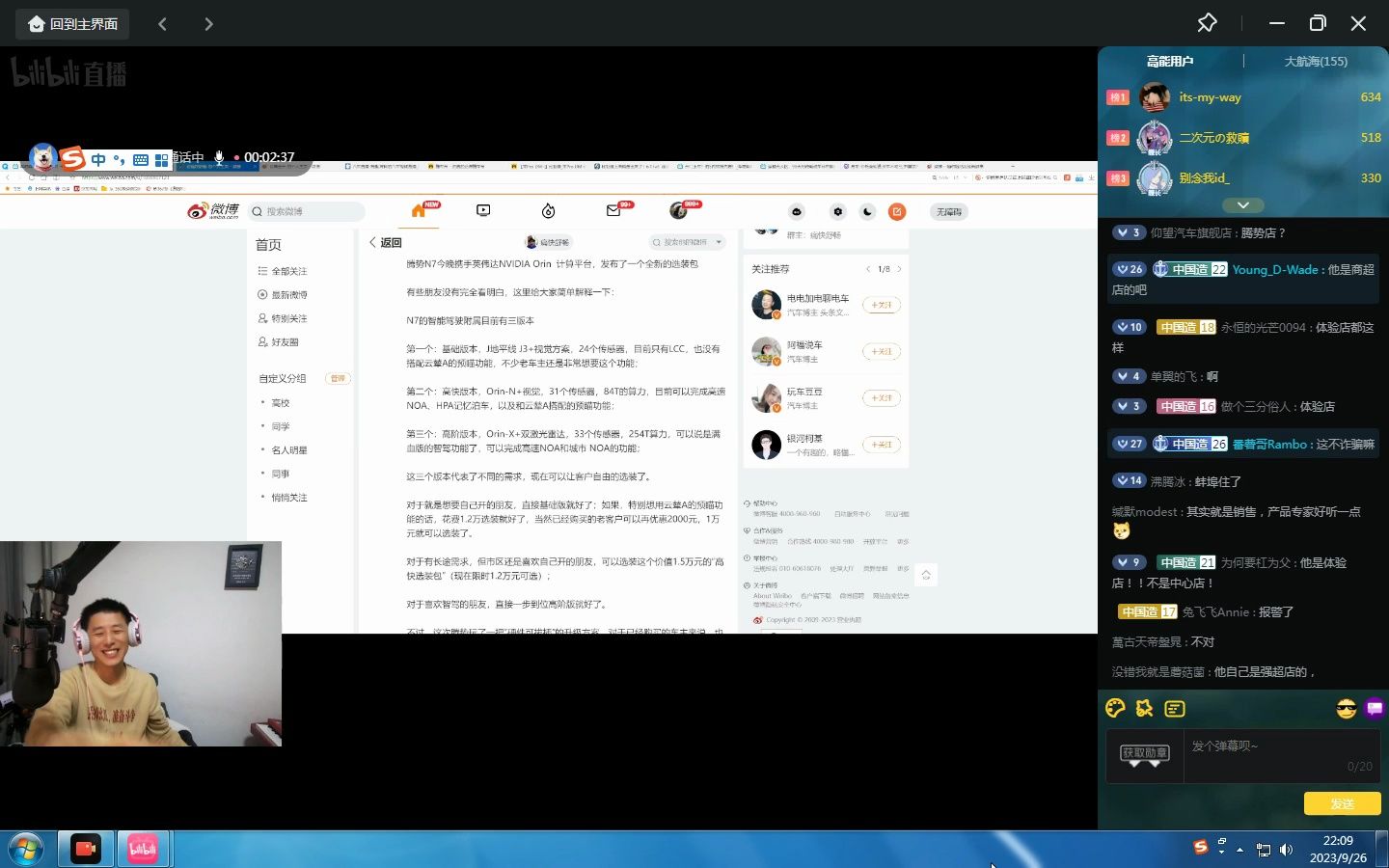Open the danmaku settings panel icon

(1175, 709)
